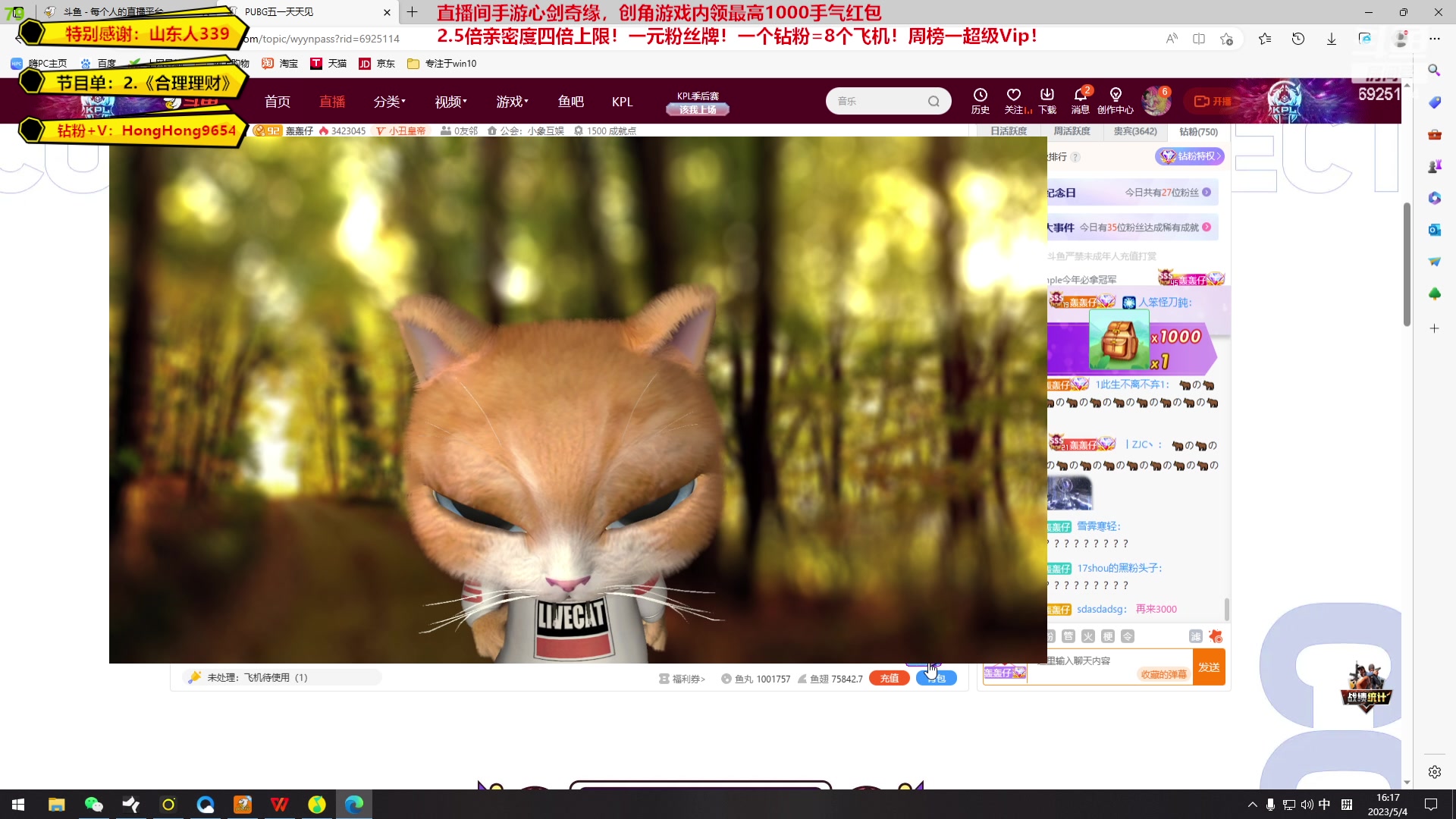The width and height of the screenshot is (1456, 819).
Task: Open the 首页 home nav item
Action: tap(277, 102)
